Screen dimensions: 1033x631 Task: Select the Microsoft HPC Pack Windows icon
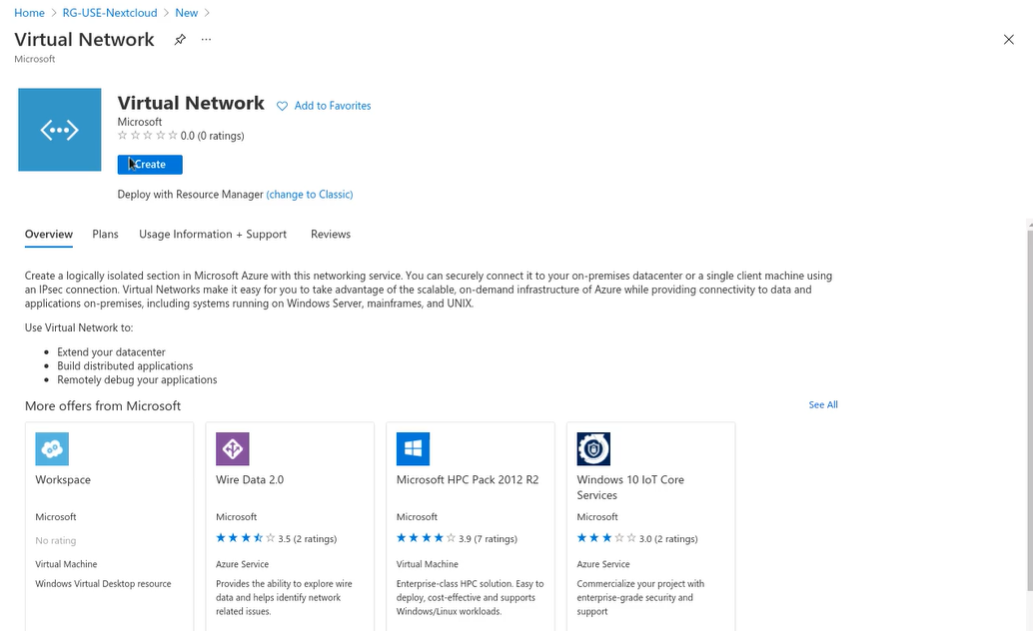click(x=413, y=449)
